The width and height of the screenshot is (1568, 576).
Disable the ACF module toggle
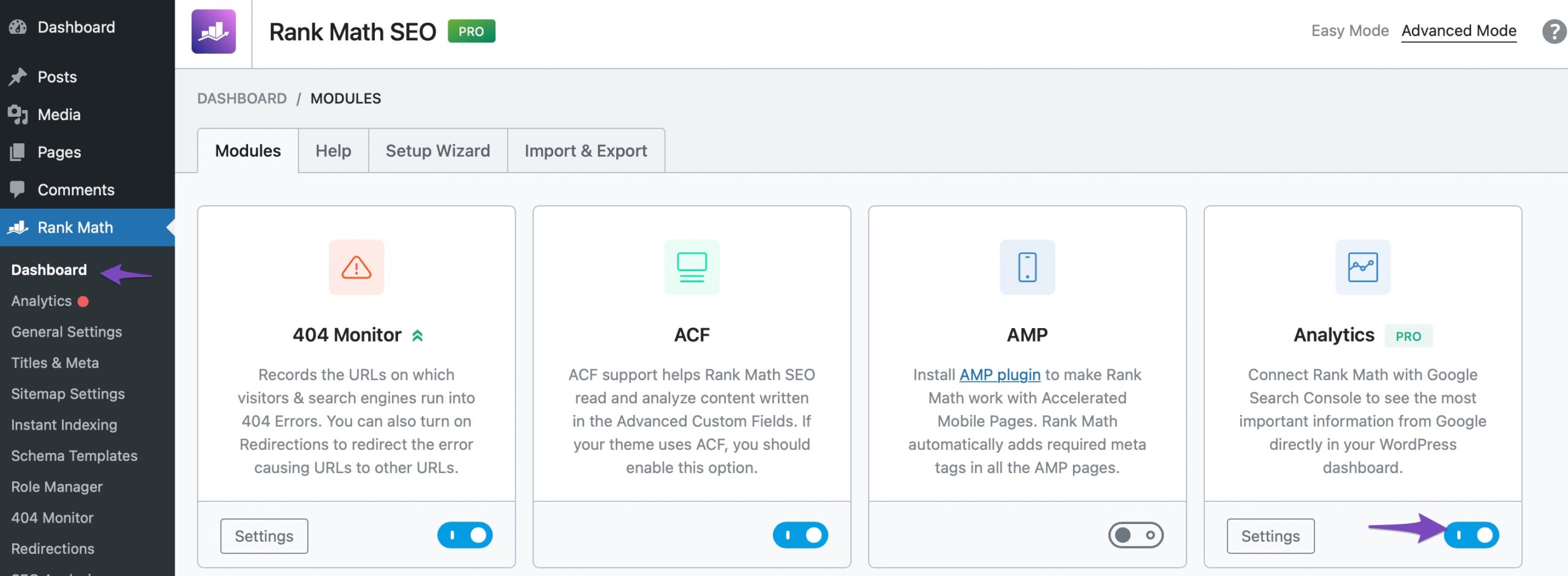(x=800, y=535)
